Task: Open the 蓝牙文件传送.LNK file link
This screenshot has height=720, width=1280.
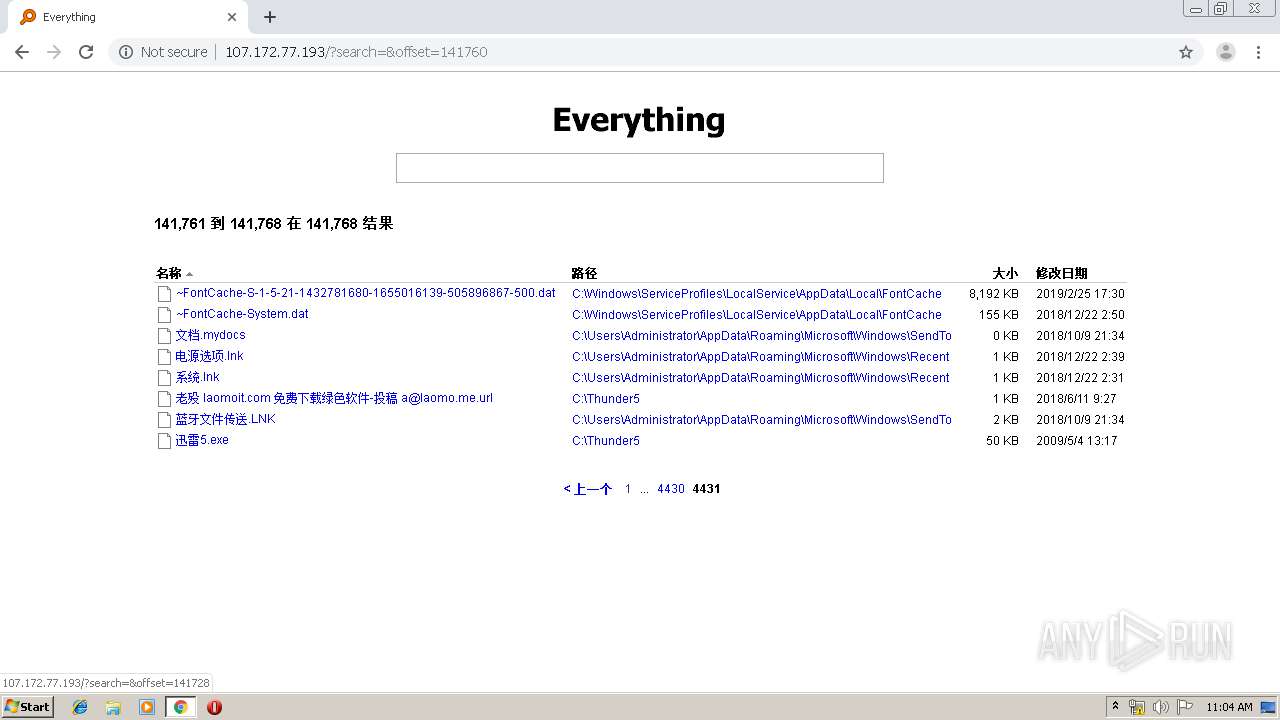Action: coord(226,419)
